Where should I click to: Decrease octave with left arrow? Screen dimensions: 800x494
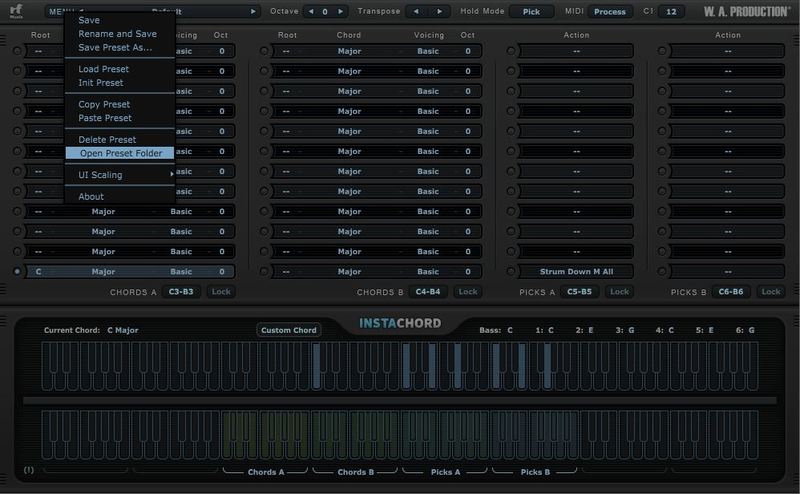coord(310,12)
